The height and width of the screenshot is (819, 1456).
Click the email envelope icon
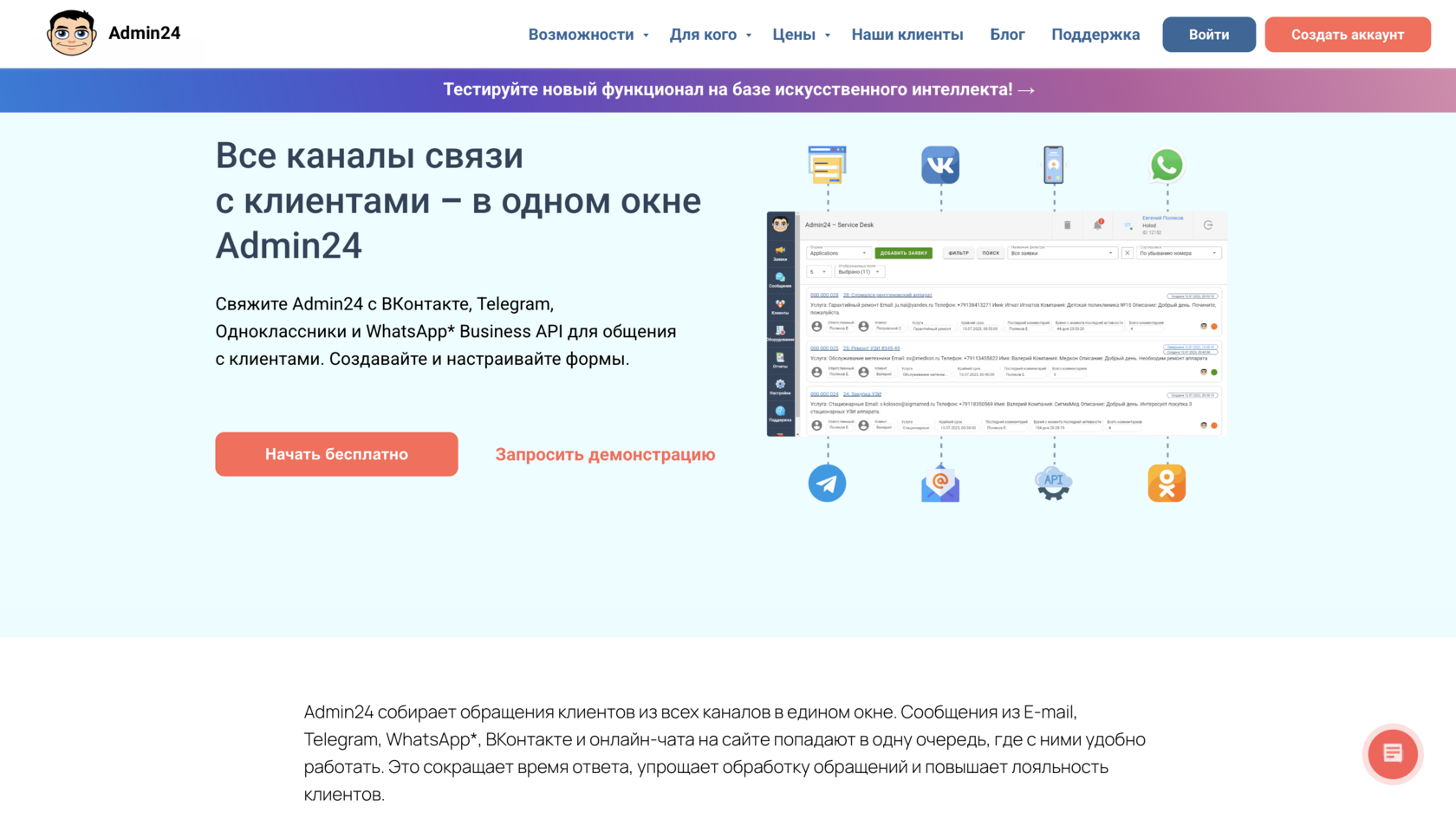pos(940,483)
